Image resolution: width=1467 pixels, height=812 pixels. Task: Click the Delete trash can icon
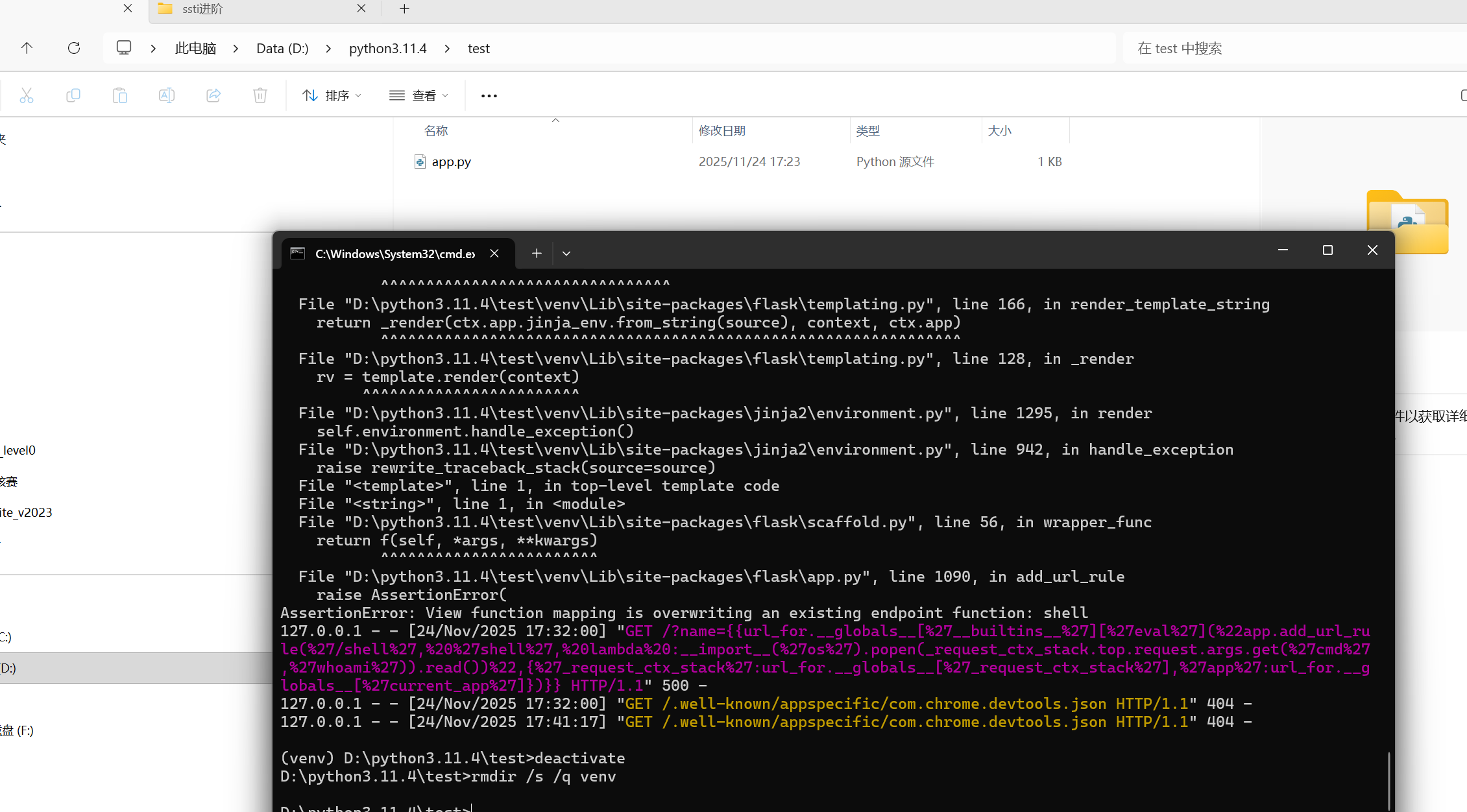click(260, 96)
